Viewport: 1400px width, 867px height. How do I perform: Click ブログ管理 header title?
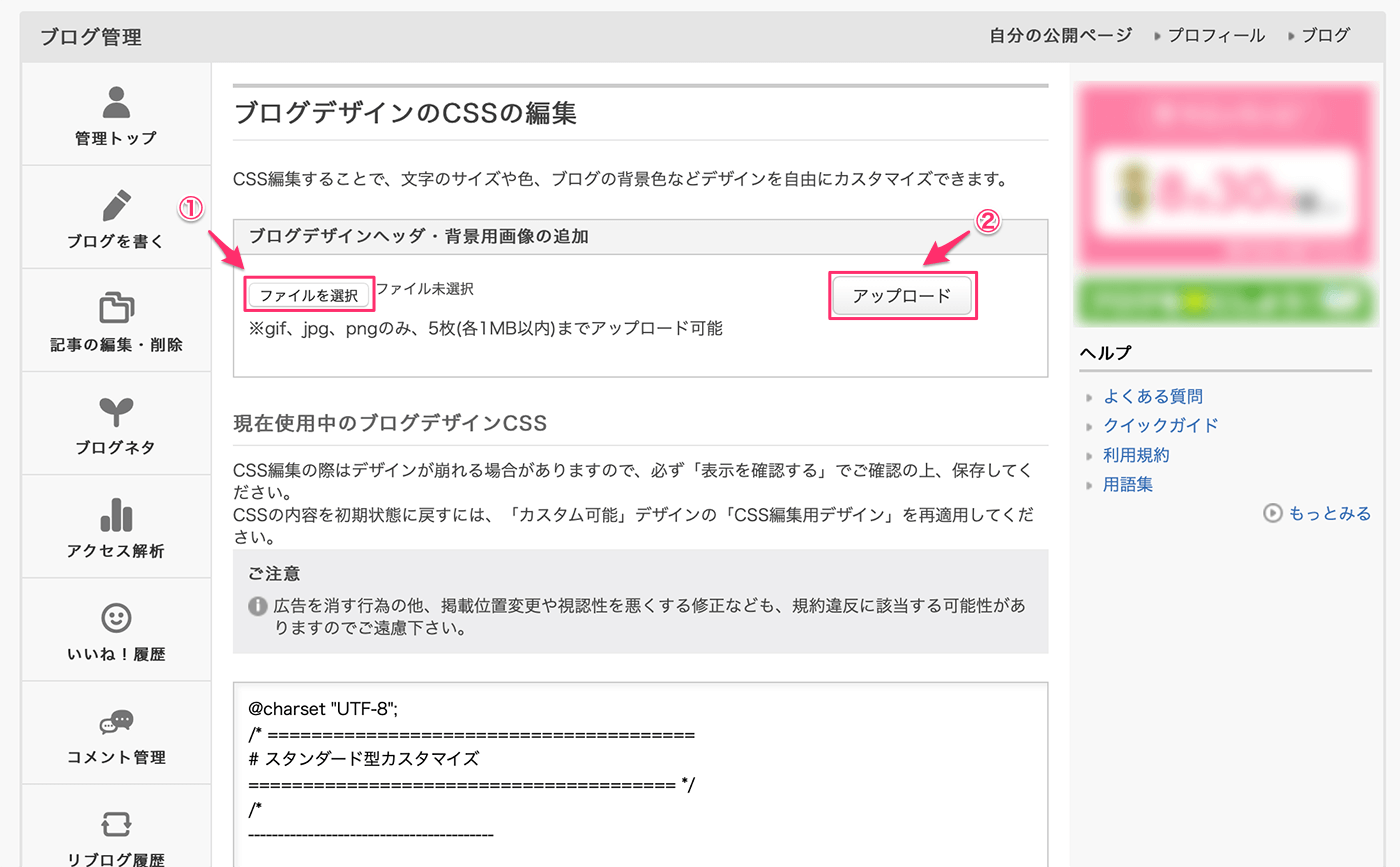(x=91, y=37)
